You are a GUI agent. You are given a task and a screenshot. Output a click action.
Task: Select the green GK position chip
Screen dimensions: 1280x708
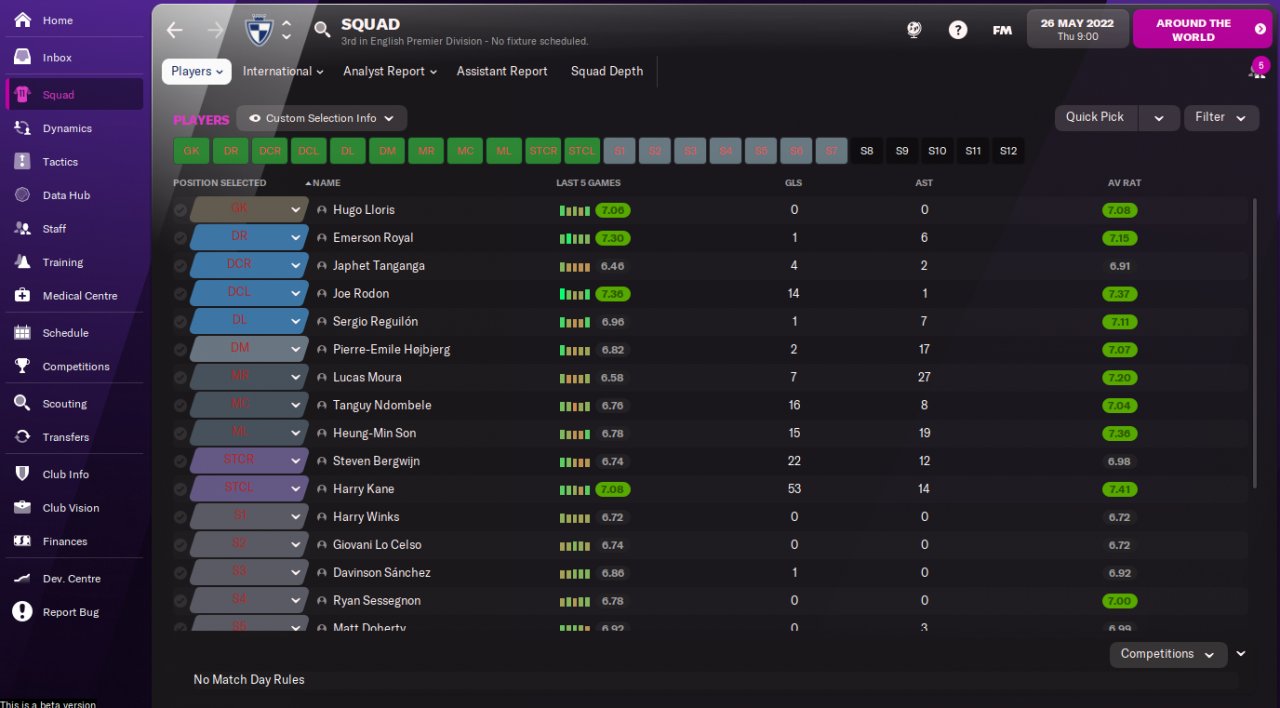tap(191, 151)
